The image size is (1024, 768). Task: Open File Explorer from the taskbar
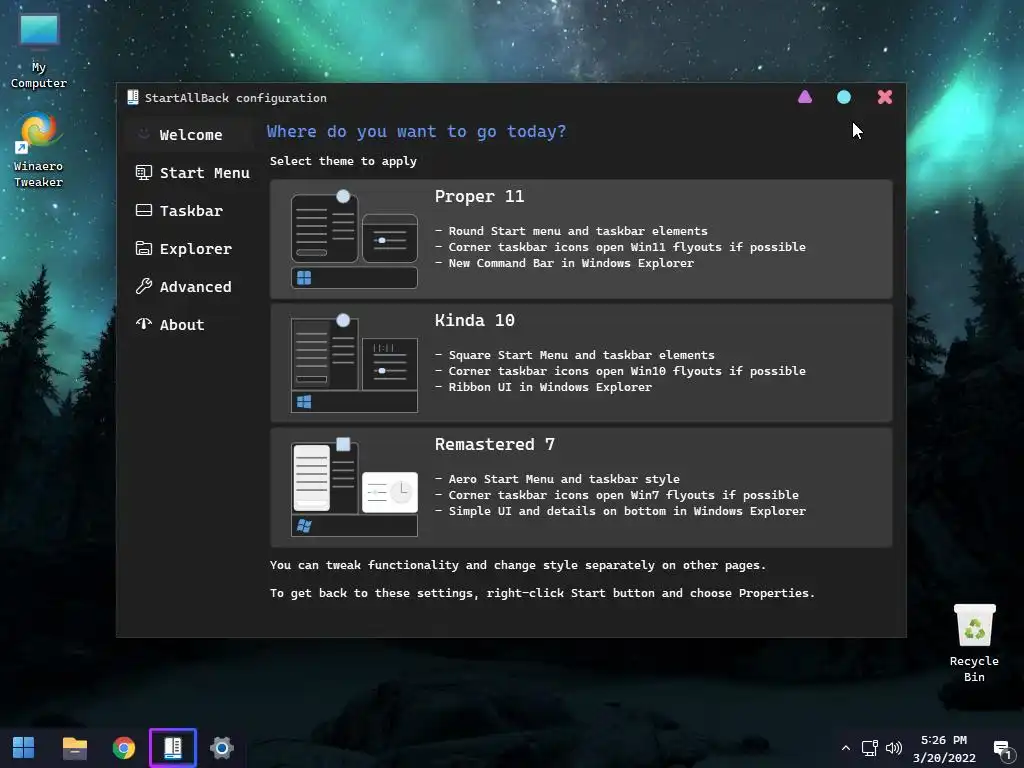[74, 748]
